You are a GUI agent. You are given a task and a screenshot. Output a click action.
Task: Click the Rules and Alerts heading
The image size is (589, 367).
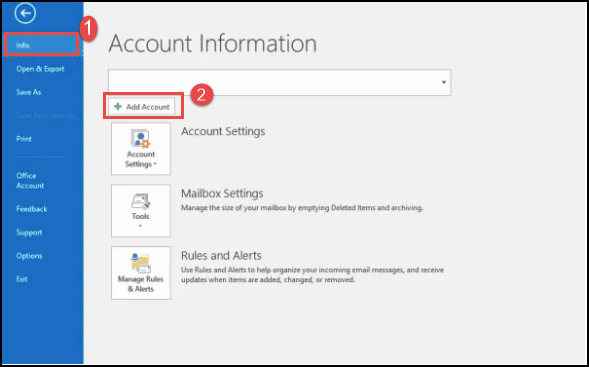[221, 255]
